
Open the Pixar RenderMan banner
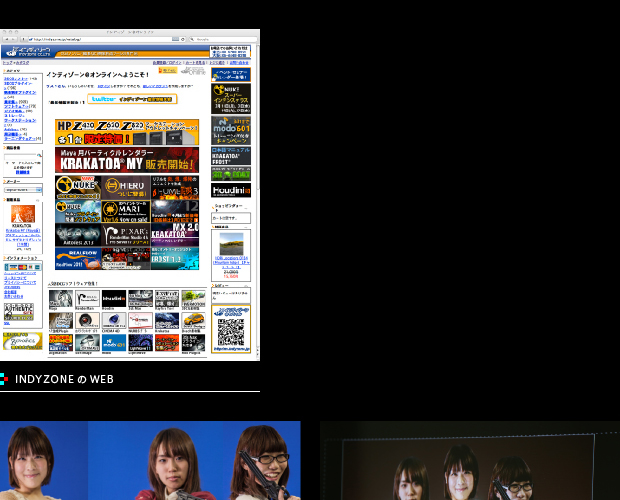click(125, 235)
